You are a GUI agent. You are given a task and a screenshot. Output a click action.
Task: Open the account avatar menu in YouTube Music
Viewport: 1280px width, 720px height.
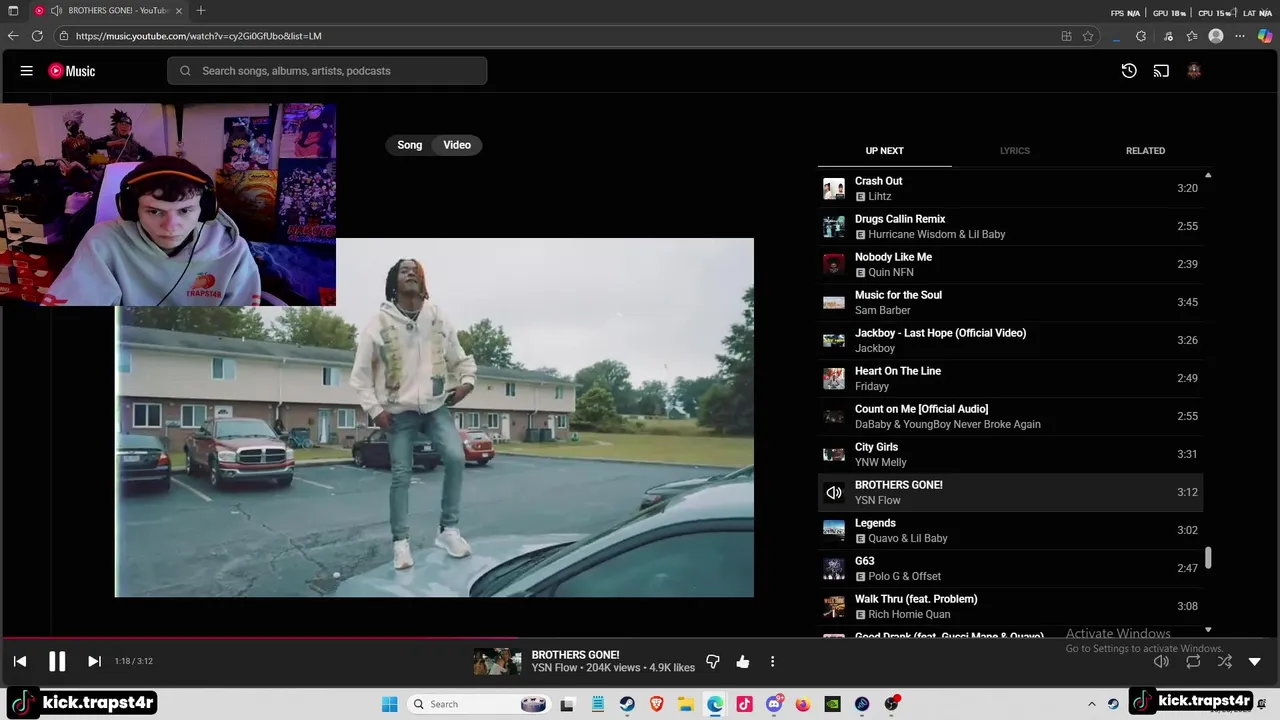tap(1193, 71)
